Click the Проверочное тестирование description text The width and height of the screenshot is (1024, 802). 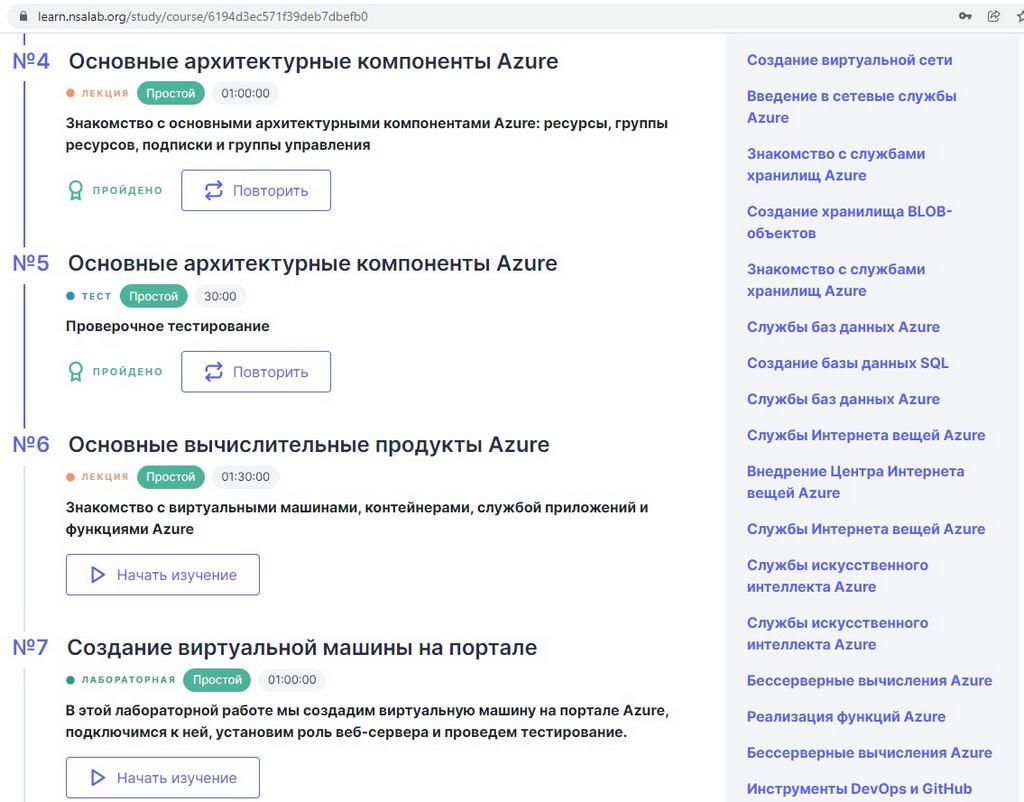pos(167,326)
